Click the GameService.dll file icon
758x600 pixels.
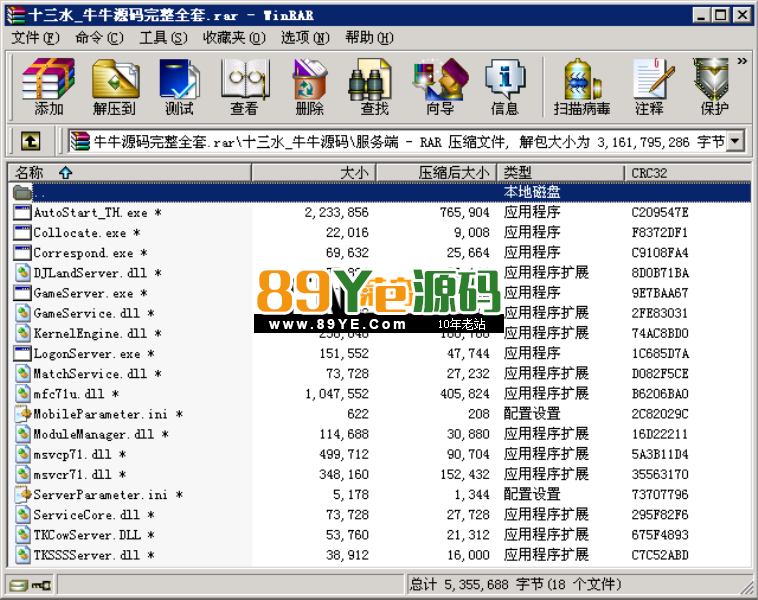tap(22, 314)
